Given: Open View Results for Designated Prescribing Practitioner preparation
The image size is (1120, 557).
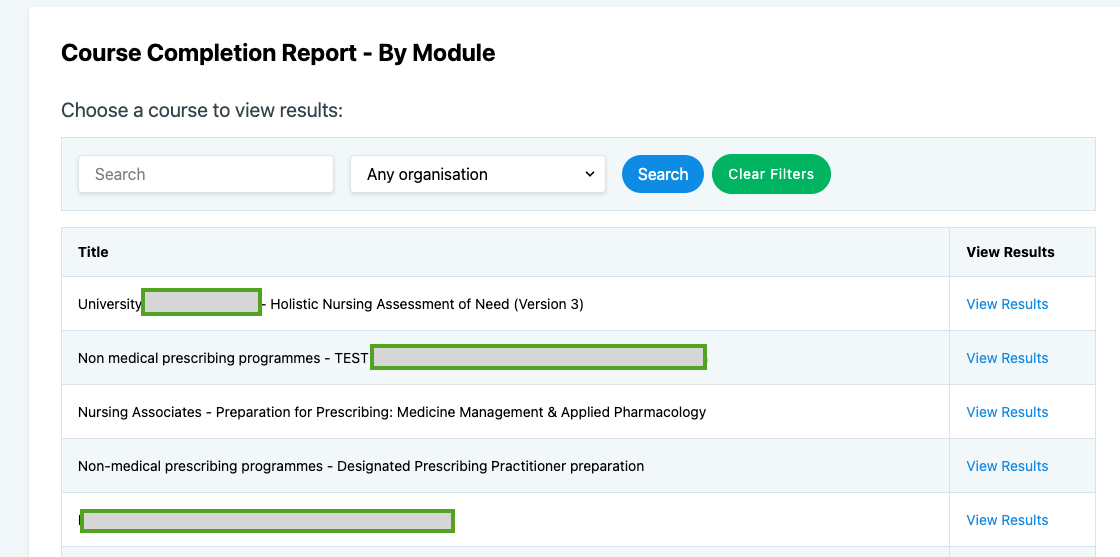Looking at the screenshot, I should click(x=1007, y=466).
